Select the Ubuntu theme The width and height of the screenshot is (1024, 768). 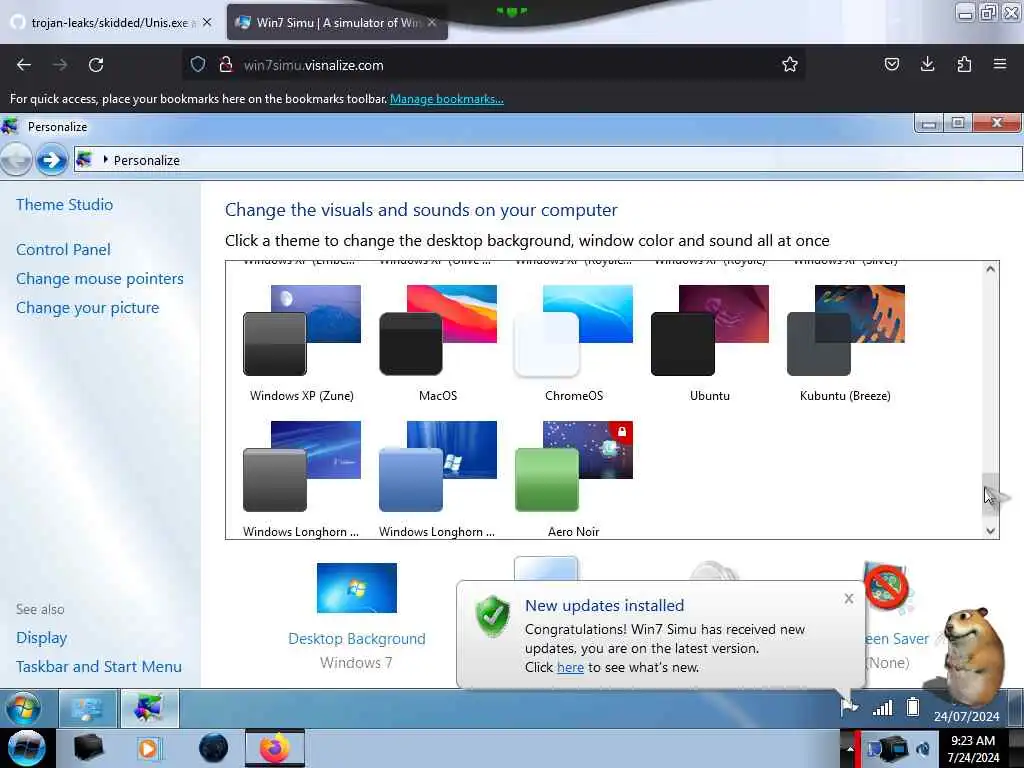coord(710,343)
